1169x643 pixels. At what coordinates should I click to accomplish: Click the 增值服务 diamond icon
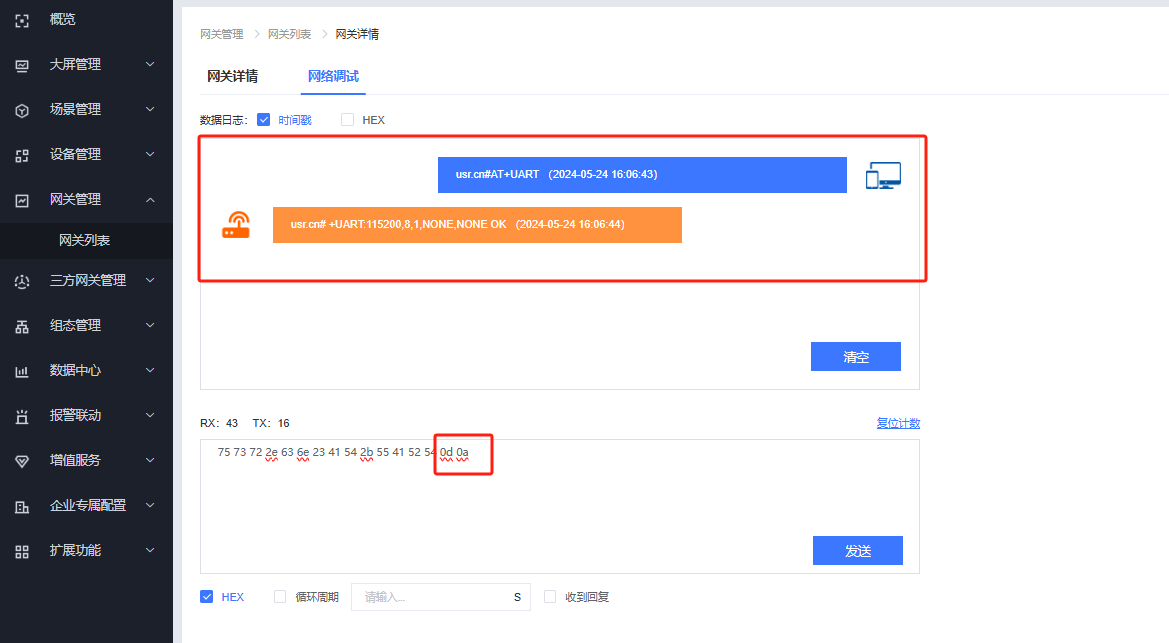(22, 461)
